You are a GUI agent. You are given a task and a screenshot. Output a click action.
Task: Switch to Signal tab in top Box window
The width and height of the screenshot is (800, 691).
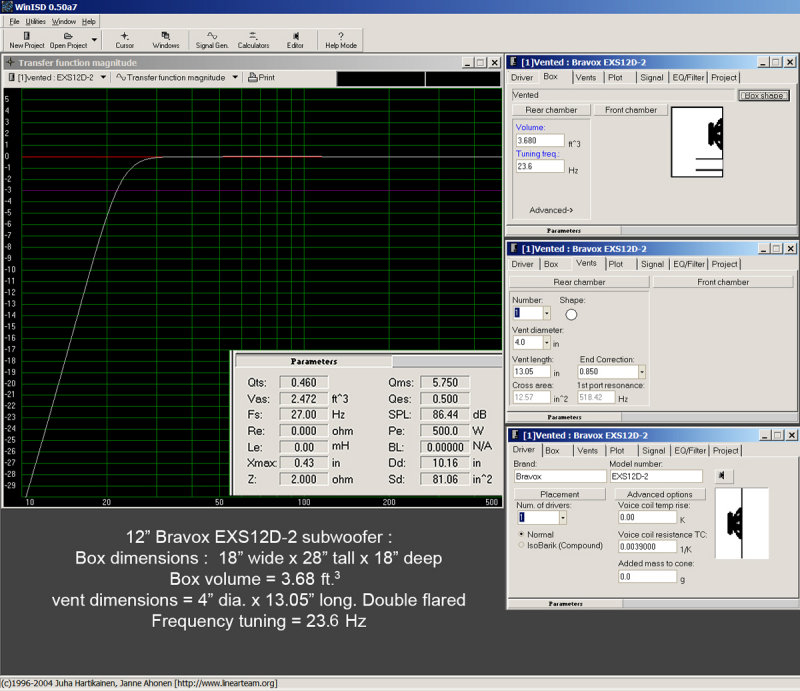(652, 78)
